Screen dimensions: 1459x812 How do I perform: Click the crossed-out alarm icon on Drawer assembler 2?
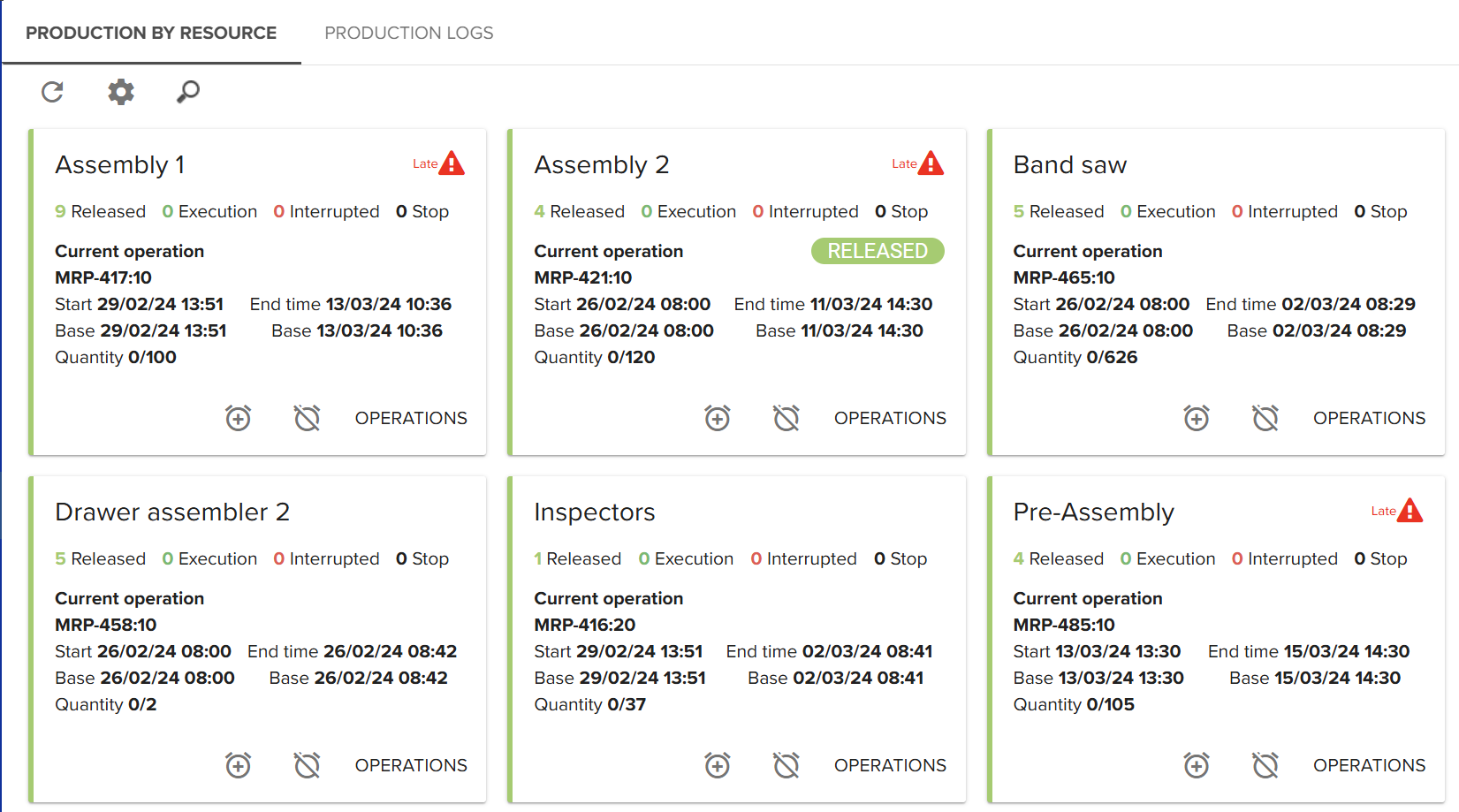click(307, 765)
